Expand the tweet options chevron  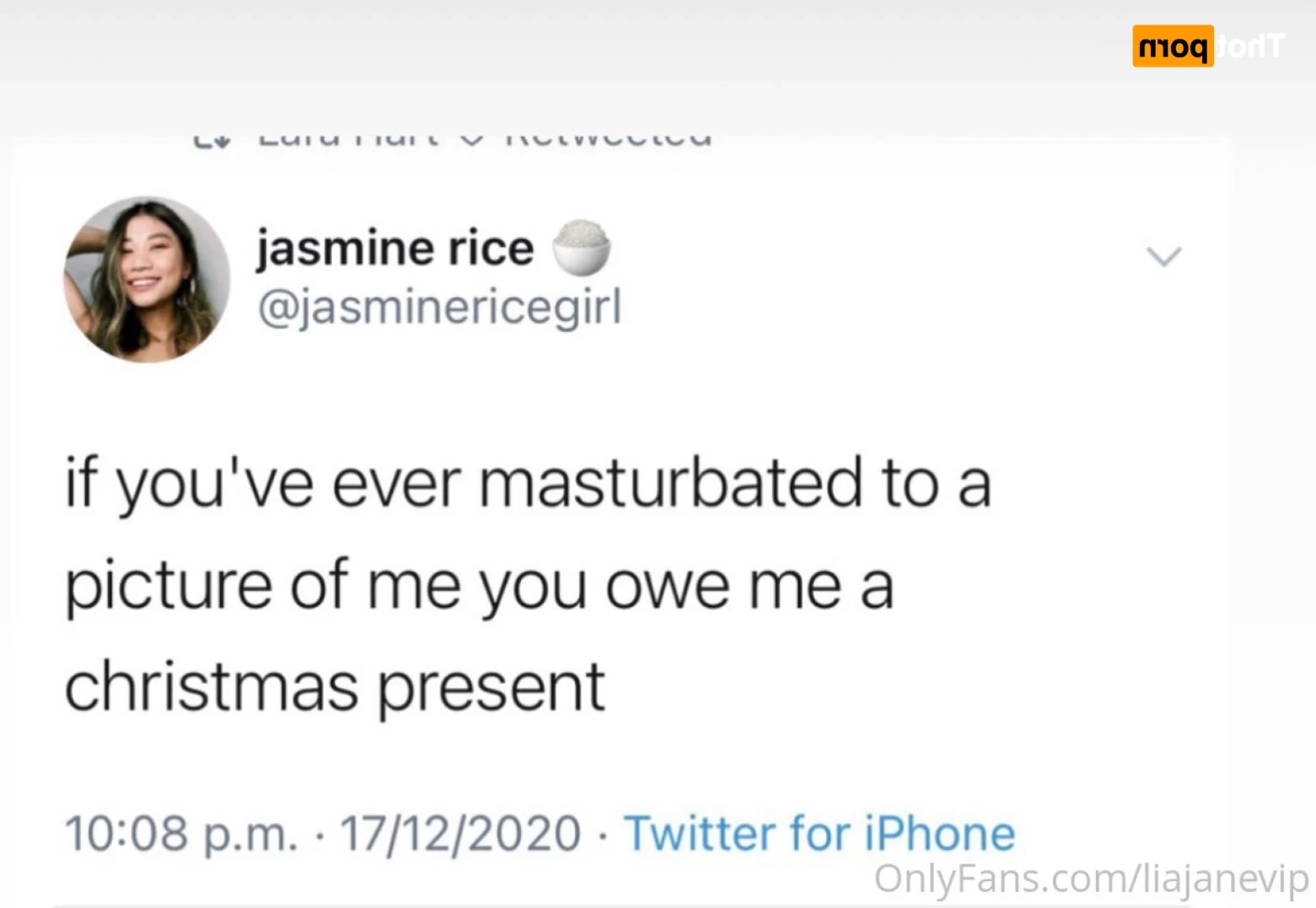[1164, 255]
